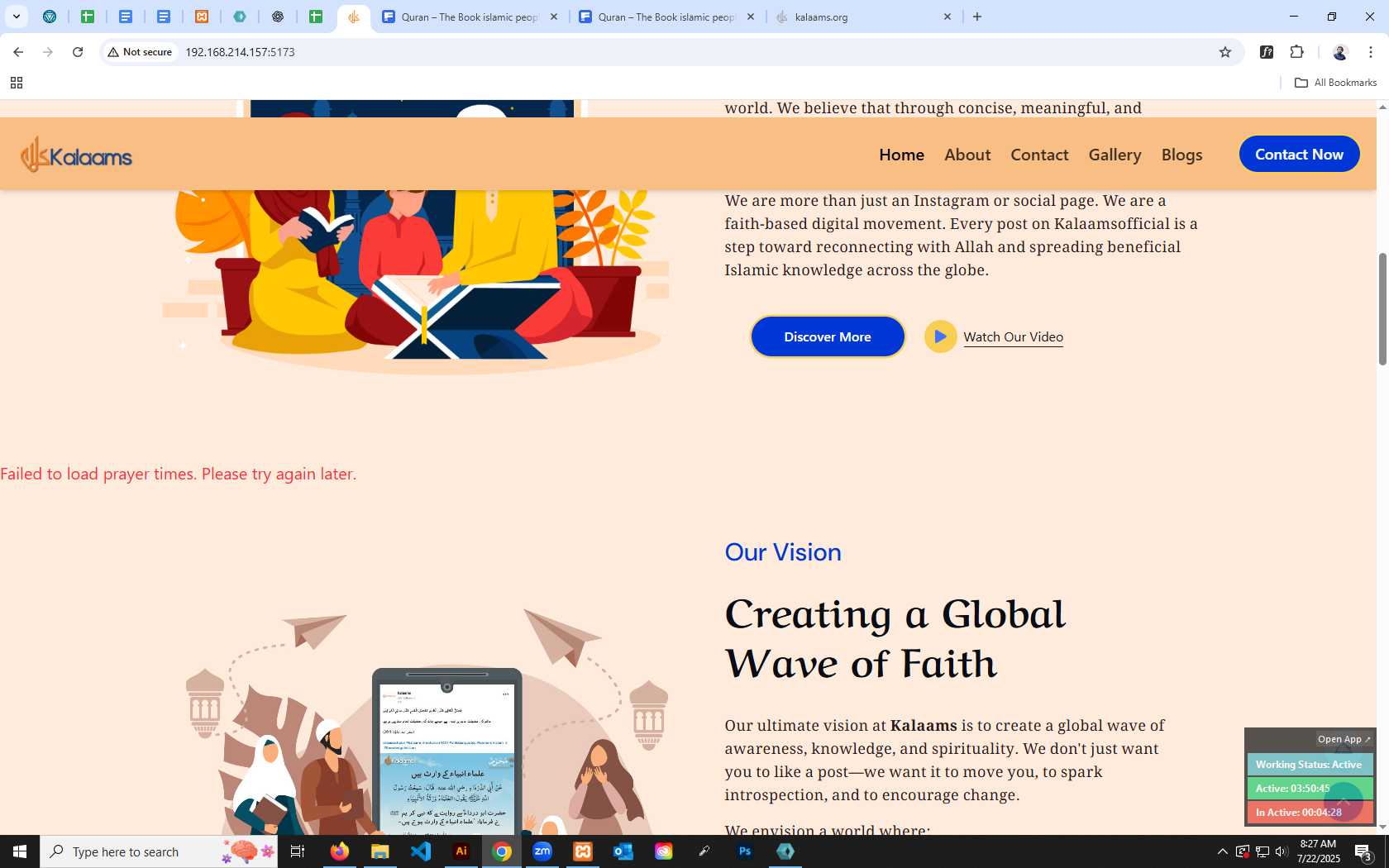1389x868 pixels.
Task: Open the volume control in tray
Action: point(1282,851)
